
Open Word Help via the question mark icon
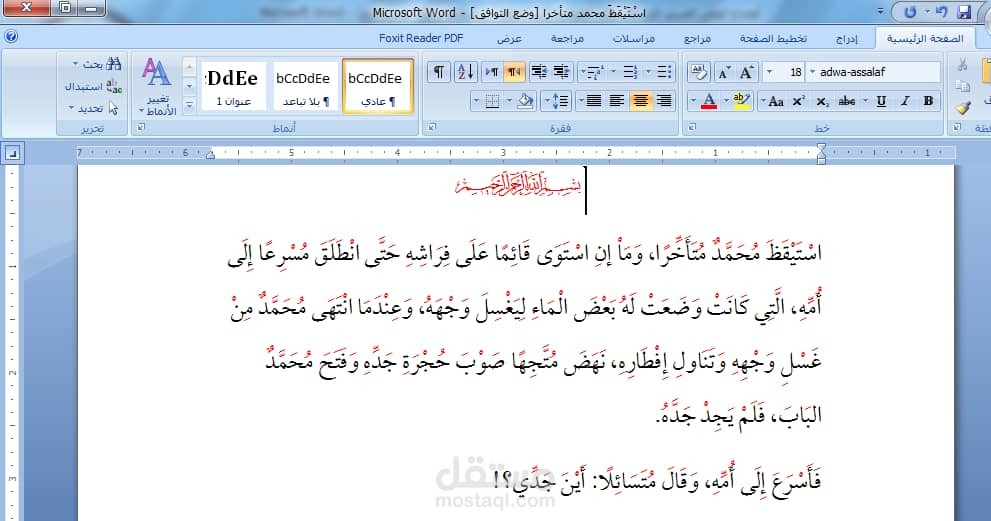(11, 37)
